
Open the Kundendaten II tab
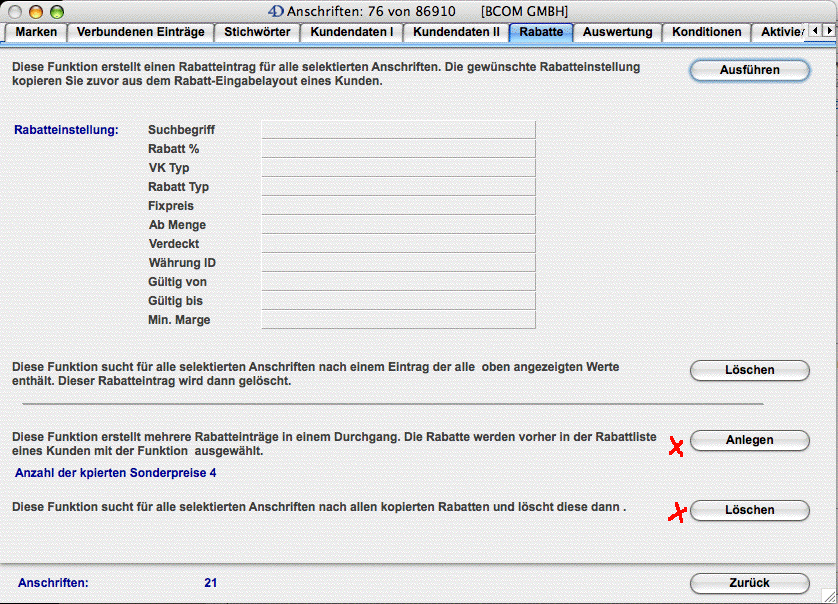[456, 32]
